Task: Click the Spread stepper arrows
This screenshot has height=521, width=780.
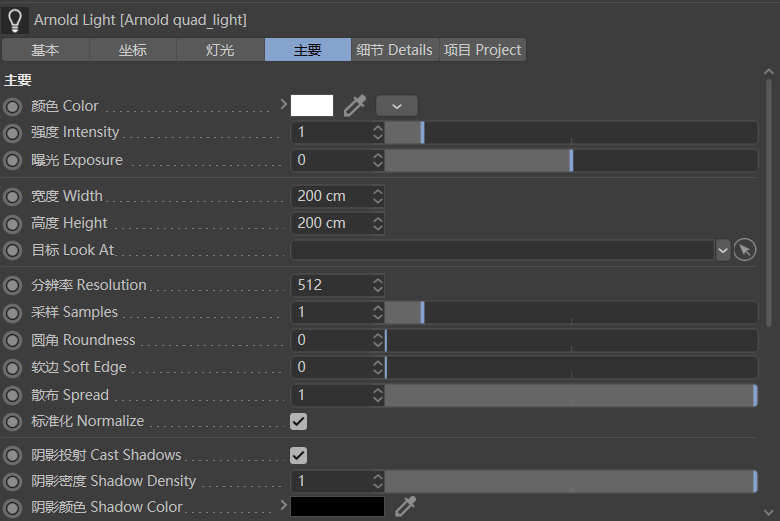Action: [x=378, y=395]
